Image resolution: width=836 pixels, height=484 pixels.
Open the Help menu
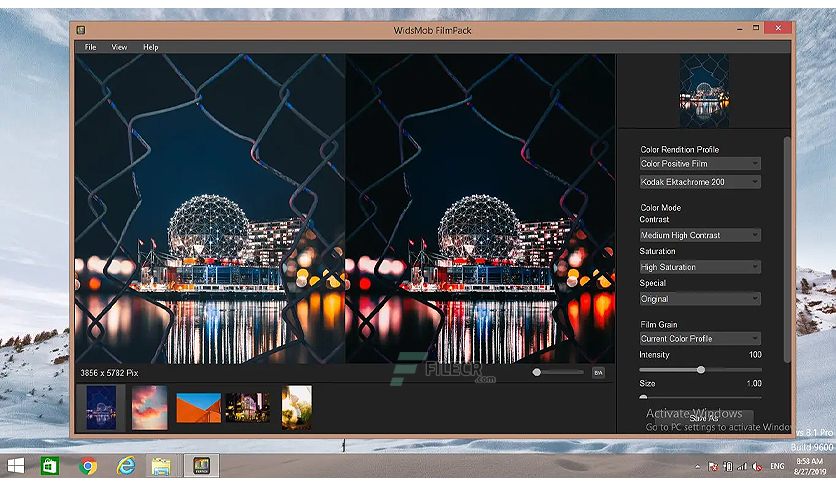coord(150,47)
